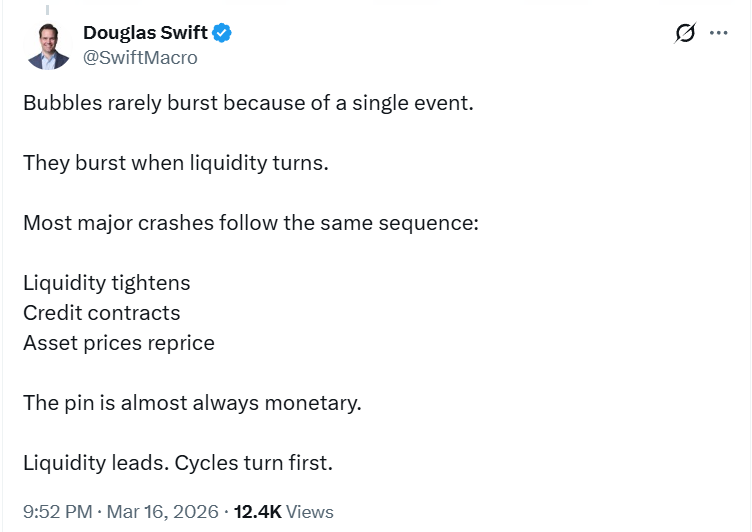Open Douglas Swift's profile picture
Image resolution: width=752 pixels, height=532 pixels.
[48, 46]
